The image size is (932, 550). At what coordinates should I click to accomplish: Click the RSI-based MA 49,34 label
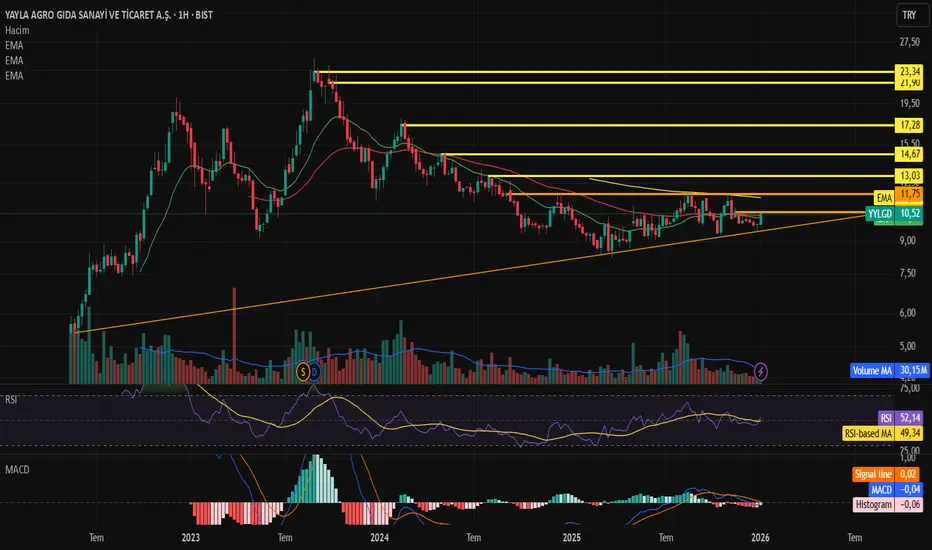883,433
